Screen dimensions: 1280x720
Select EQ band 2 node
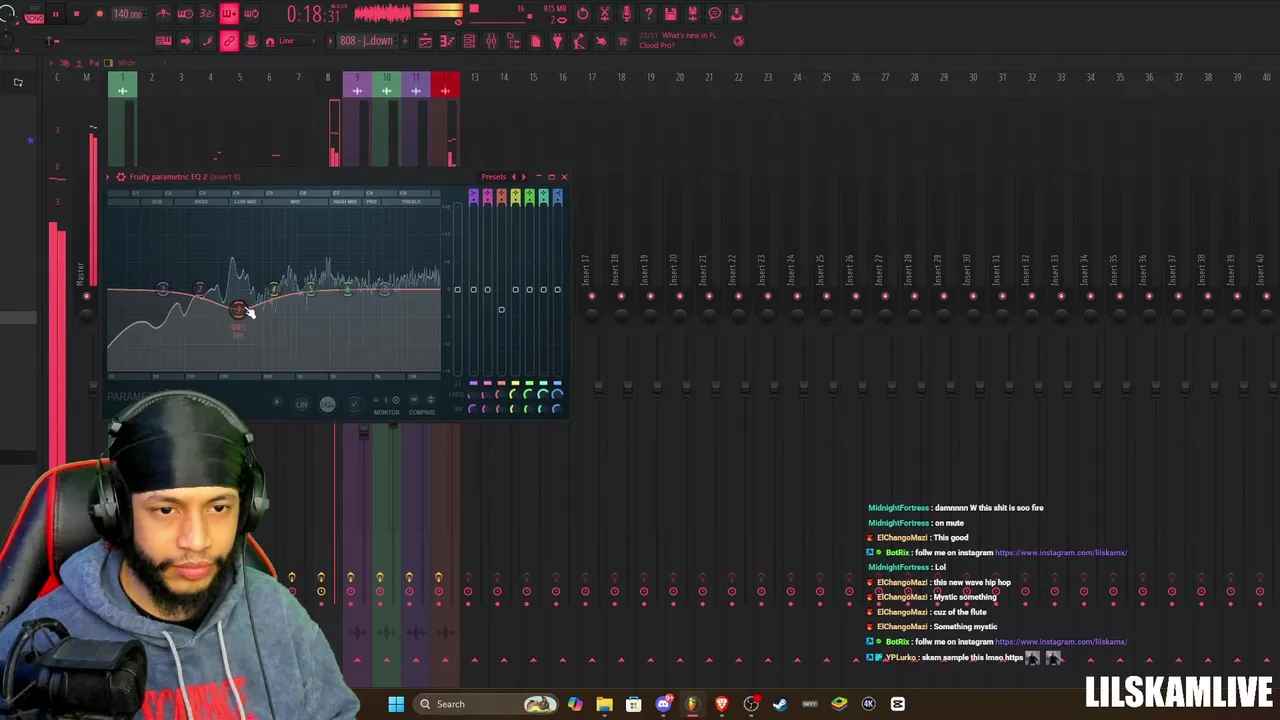[x=200, y=290]
